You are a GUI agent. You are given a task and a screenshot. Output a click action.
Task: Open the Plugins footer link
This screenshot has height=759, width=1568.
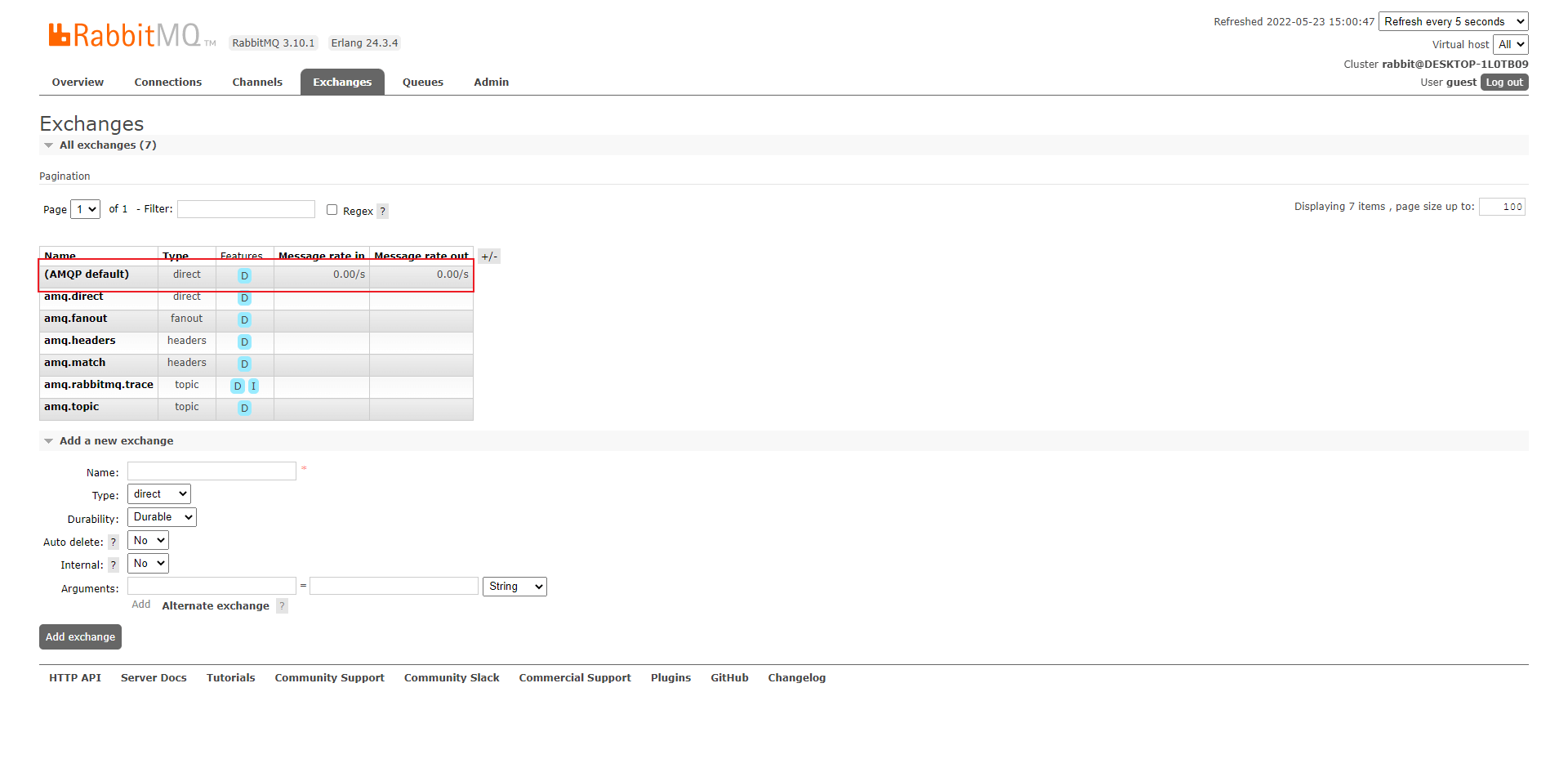click(670, 677)
